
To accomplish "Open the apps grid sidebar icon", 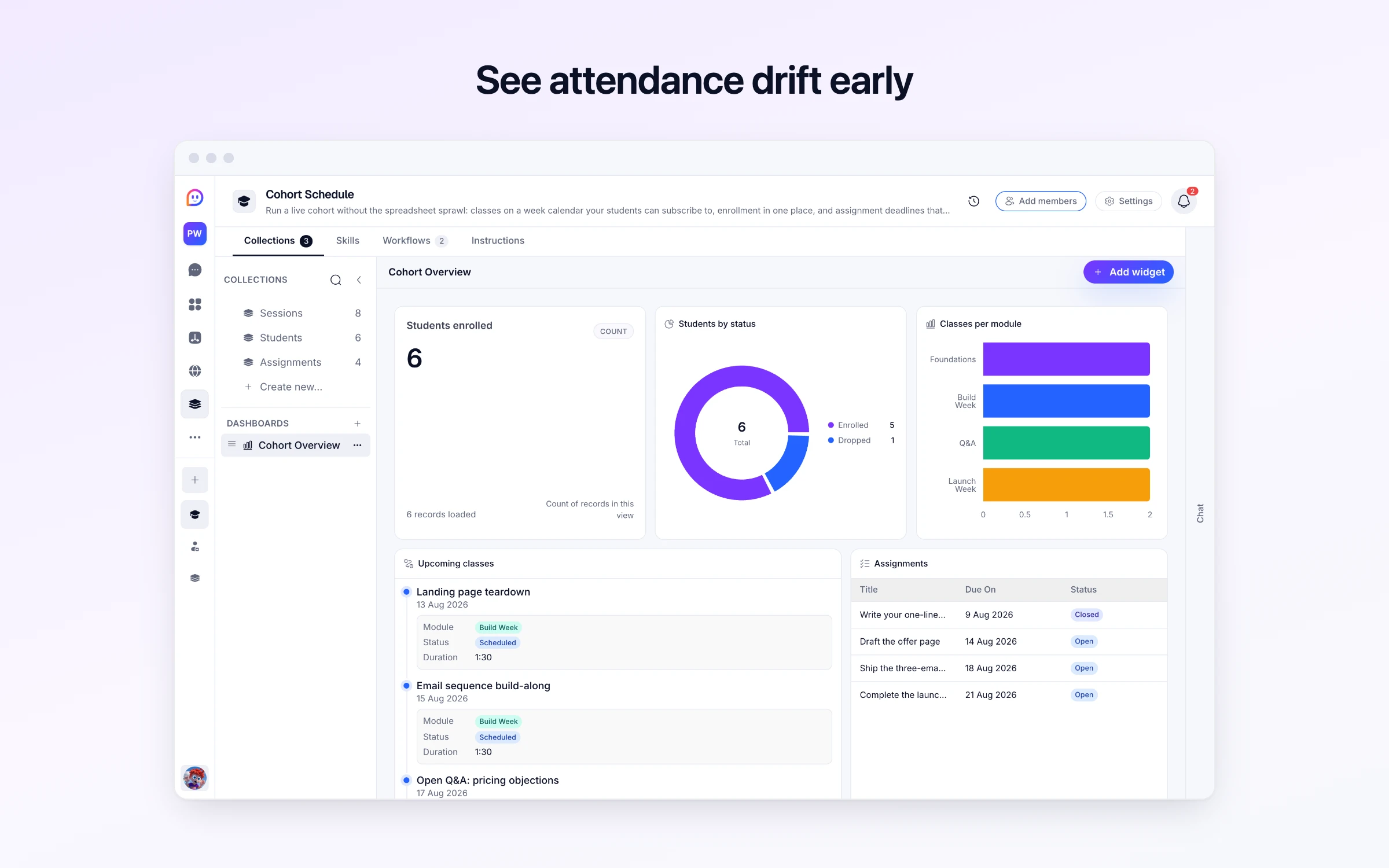I will pyautogui.click(x=194, y=304).
